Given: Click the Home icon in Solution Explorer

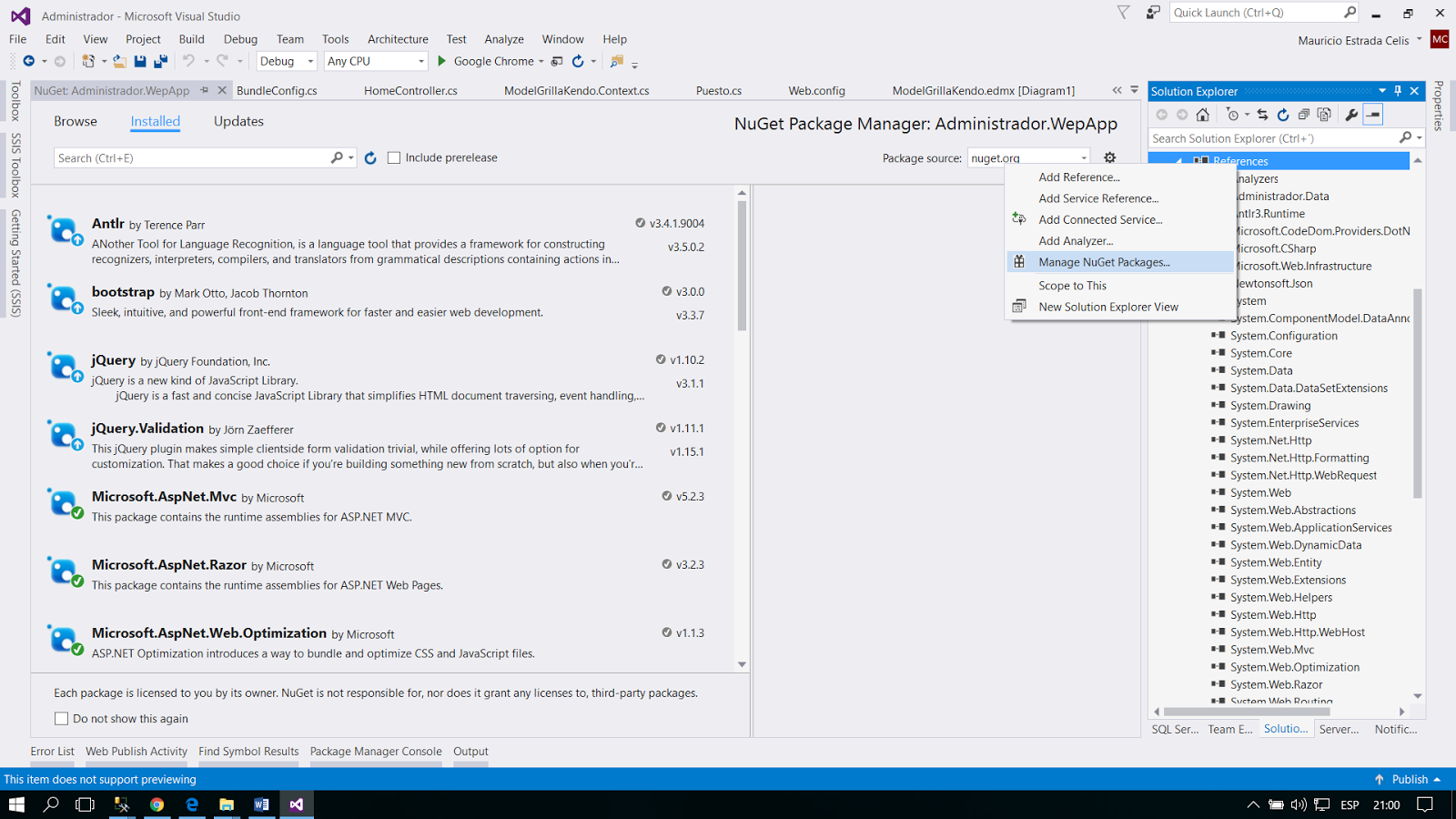Looking at the screenshot, I should pyautogui.click(x=1203, y=115).
